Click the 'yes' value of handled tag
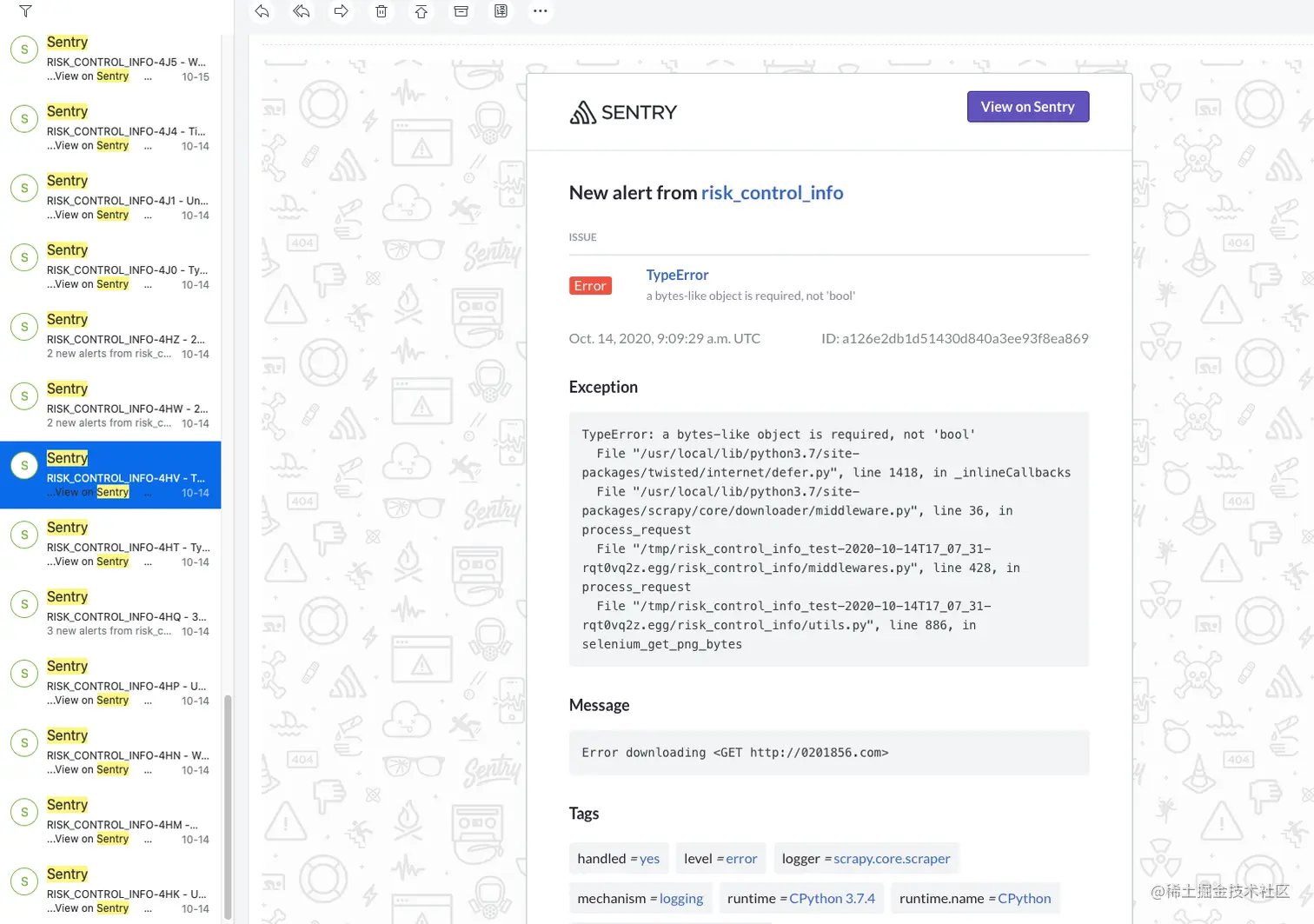Viewport: 1314px width, 924px height. pos(650,859)
